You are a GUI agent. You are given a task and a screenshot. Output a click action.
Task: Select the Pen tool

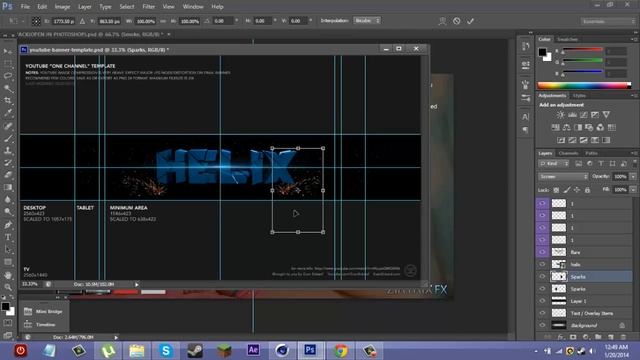pos(7,225)
